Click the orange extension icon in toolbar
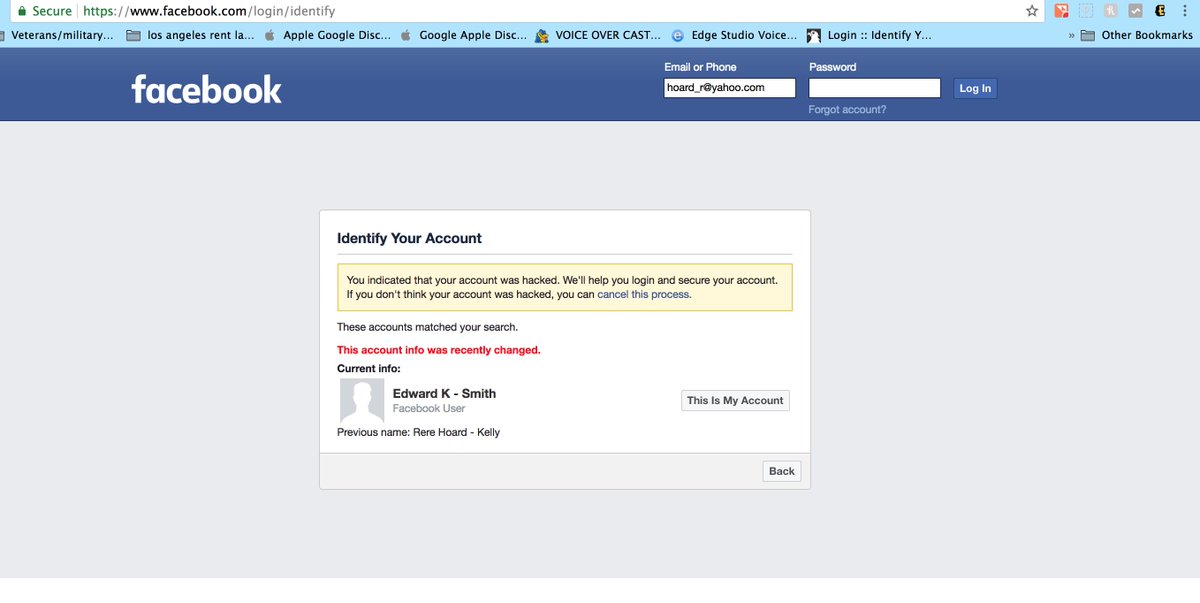The image size is (1200, 603). click(1062, 11)
